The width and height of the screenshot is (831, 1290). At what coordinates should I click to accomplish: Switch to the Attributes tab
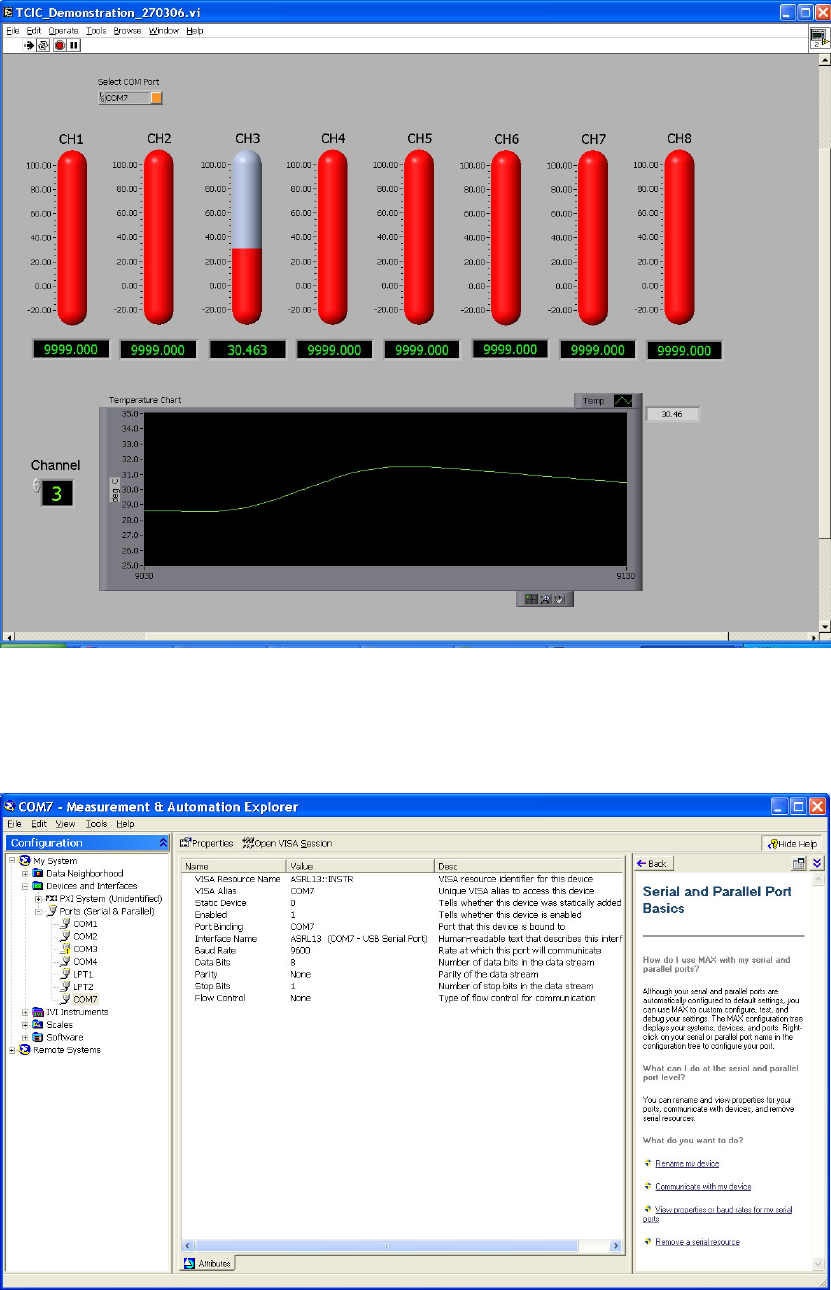pyautogui.click(x=207, y=1264)
